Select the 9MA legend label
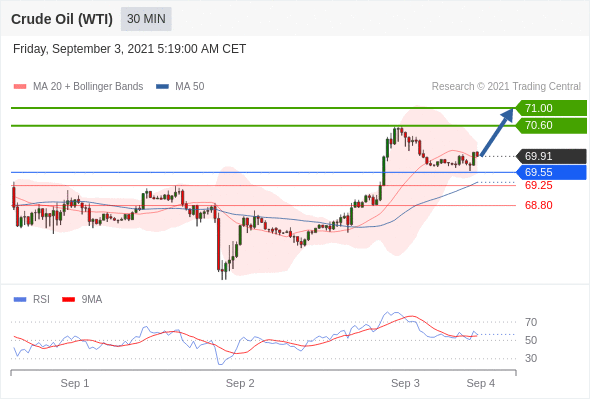Image resolution: width=590 pixels, height=400 pixels. [92, 300]
